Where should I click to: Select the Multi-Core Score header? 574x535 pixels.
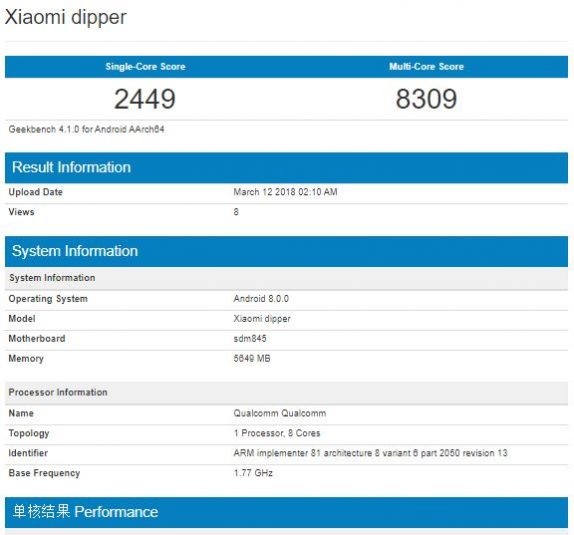(426, 67)
